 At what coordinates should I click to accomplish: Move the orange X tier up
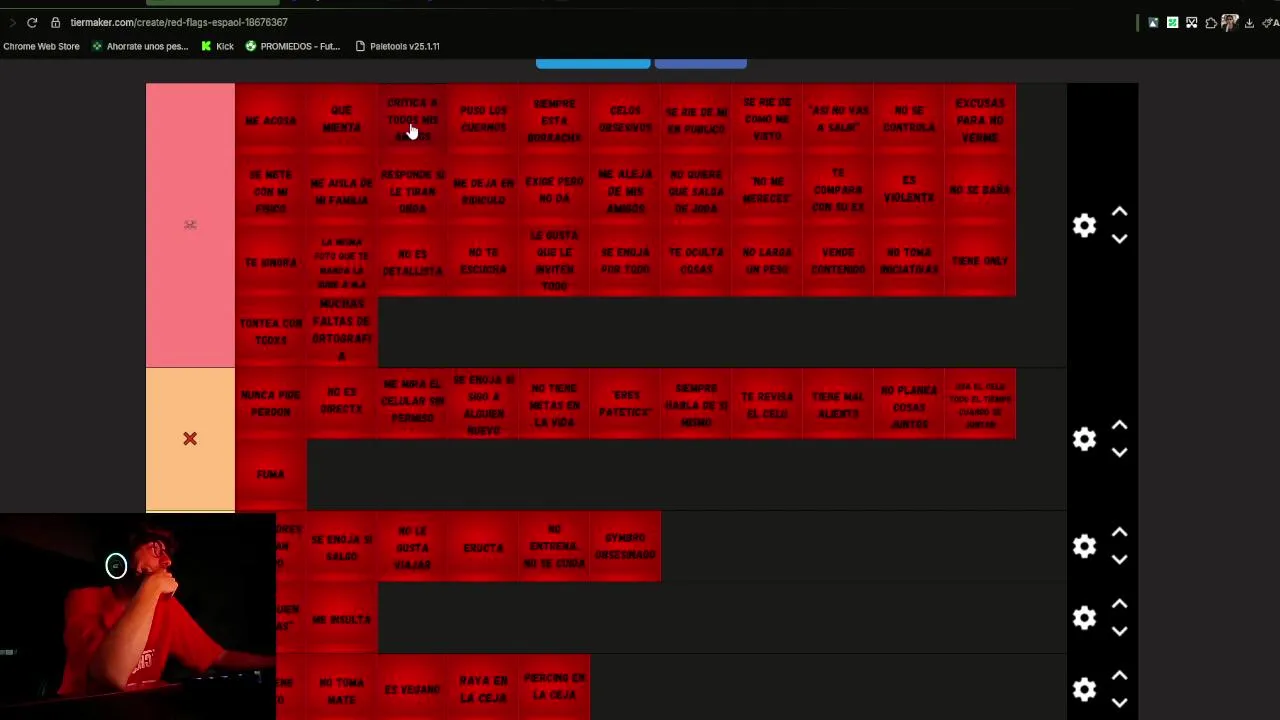pos(1120,426)
